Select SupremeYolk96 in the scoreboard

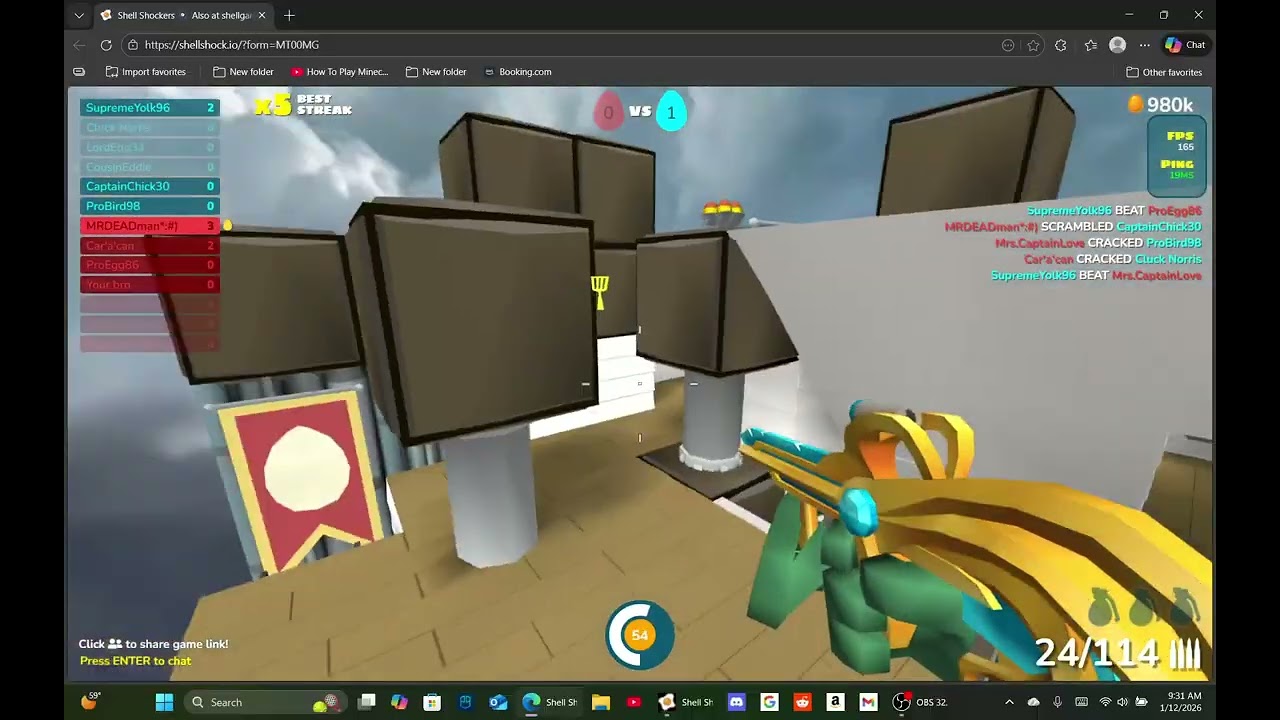click(x=150, y=108)
